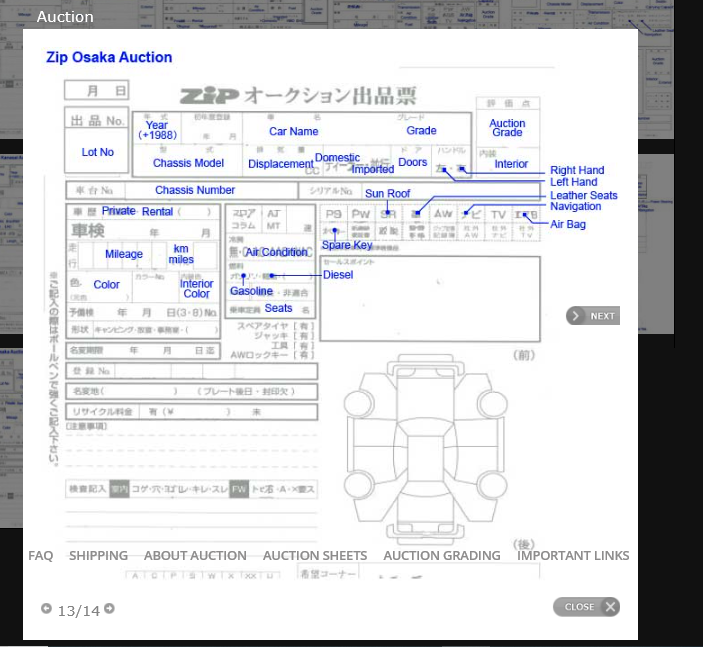Open the SHIPPING menu item
Viewport: 703px width, 647px height.
click(x=98, y=555)
